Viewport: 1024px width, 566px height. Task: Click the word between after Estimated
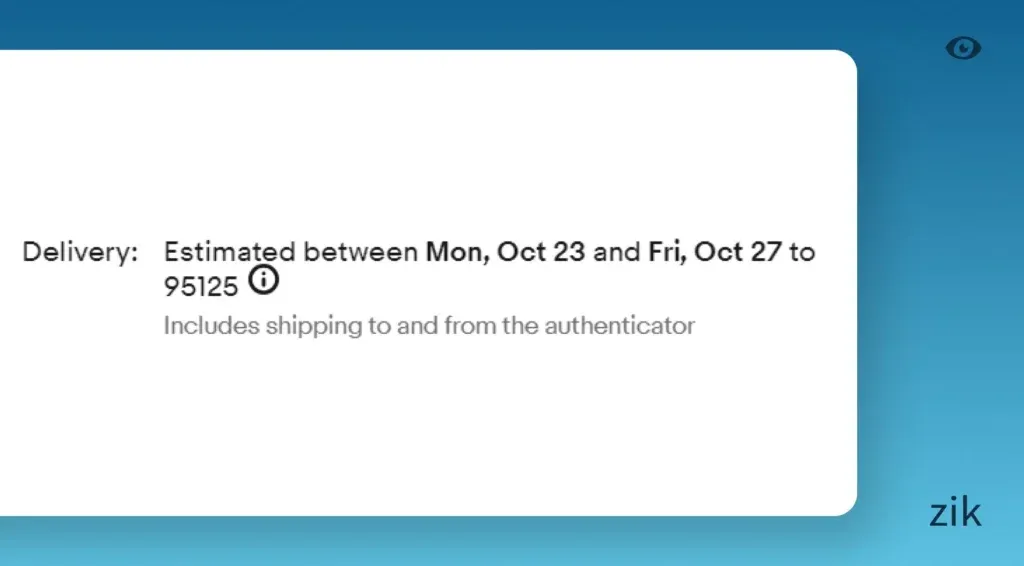coord(360,252)
